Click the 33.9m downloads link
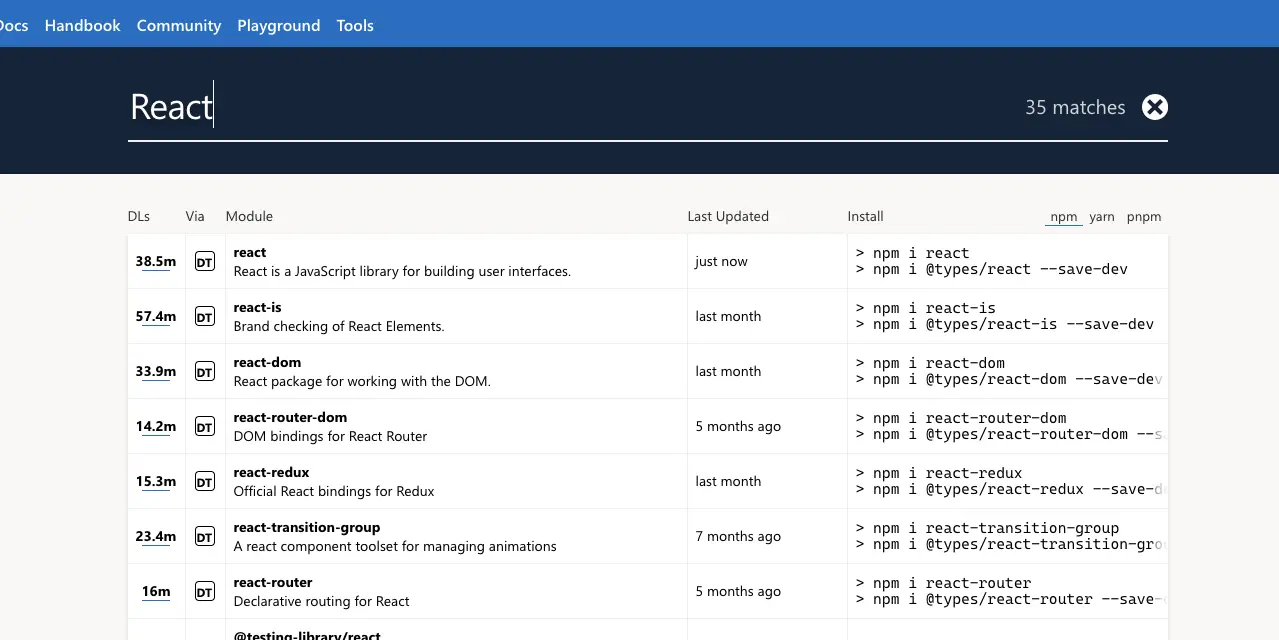The image size is (1279, 640). click(x=156, y=372)
